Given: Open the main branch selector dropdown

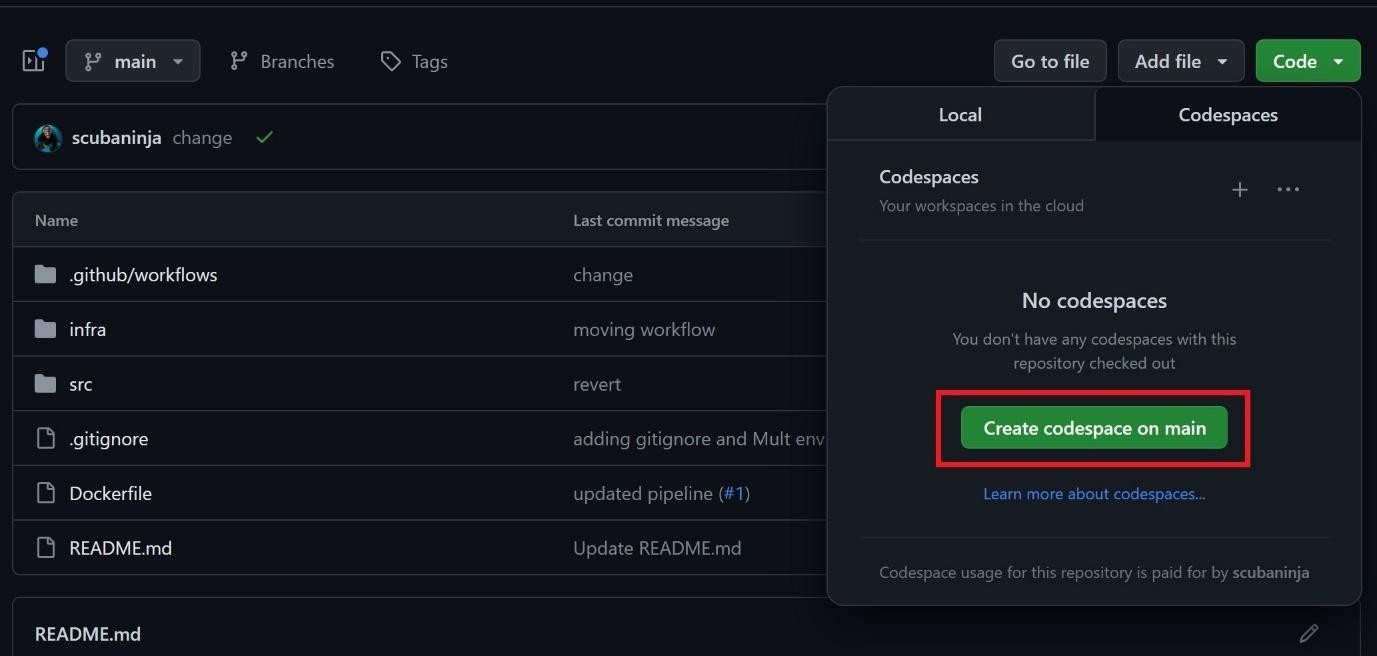Looking at the screenshot, I should [x=133, y=61].
